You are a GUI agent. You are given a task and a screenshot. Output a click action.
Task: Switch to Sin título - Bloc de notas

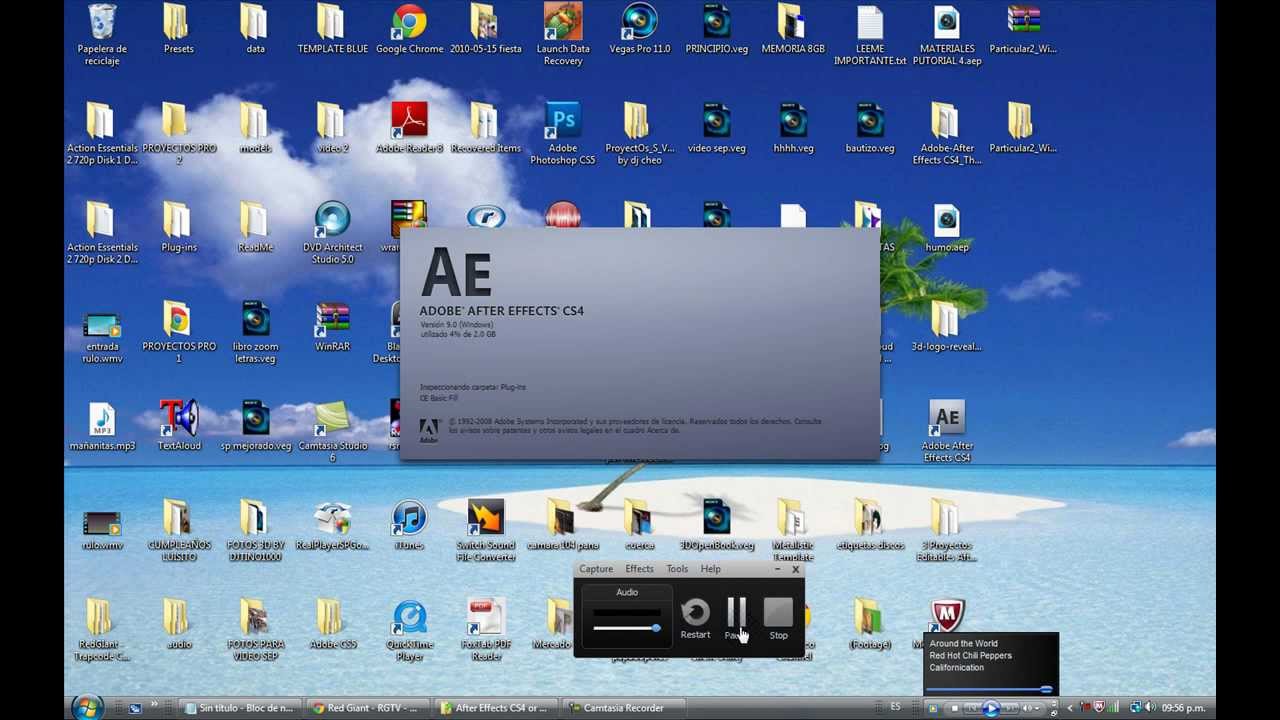click(x=241, y=708)
